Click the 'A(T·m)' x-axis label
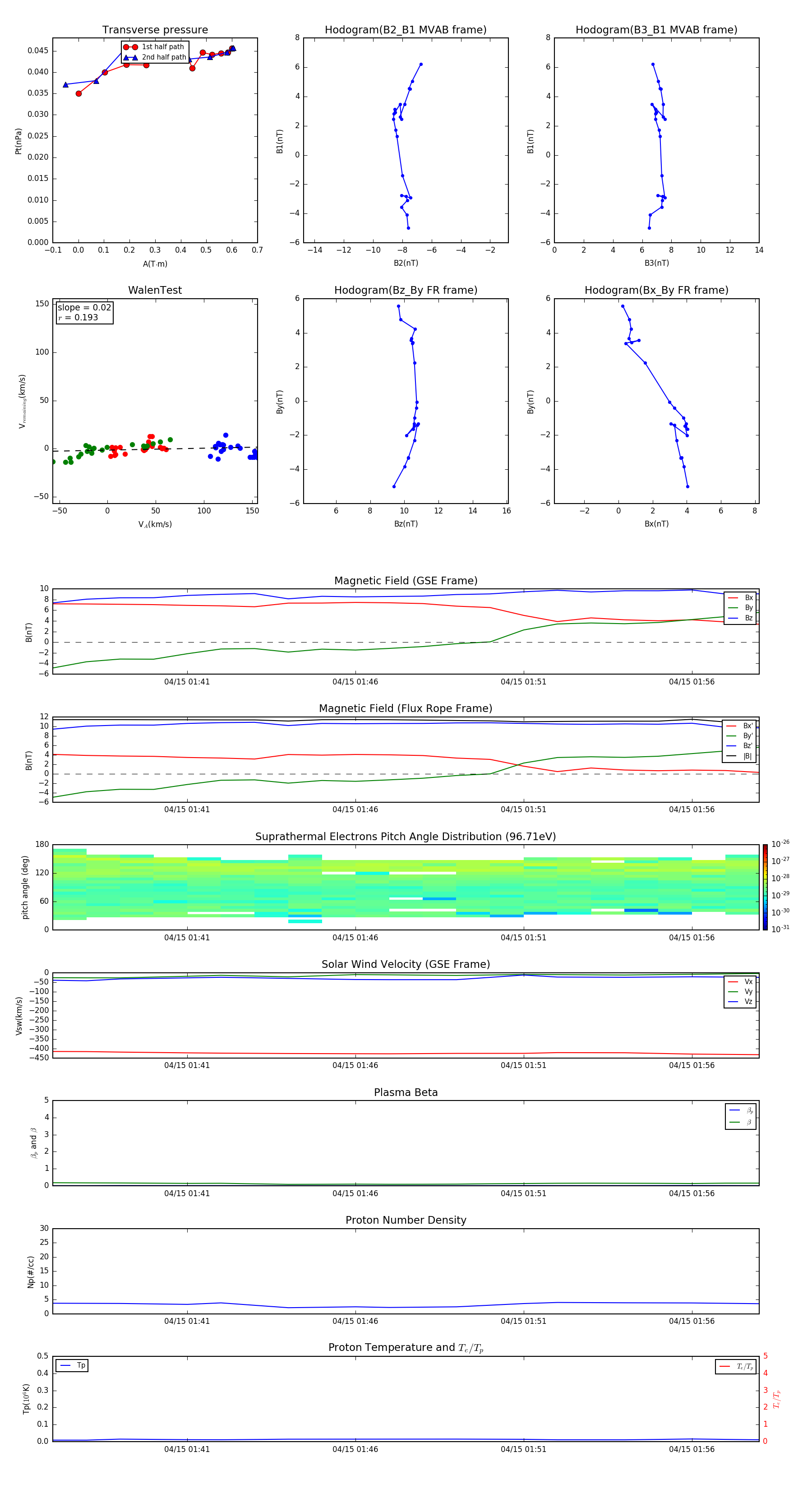 (x=155, y=264)
